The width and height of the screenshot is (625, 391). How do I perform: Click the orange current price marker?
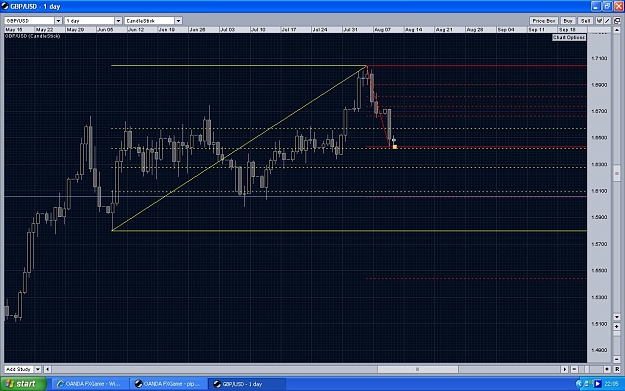[x=395, y=147]
